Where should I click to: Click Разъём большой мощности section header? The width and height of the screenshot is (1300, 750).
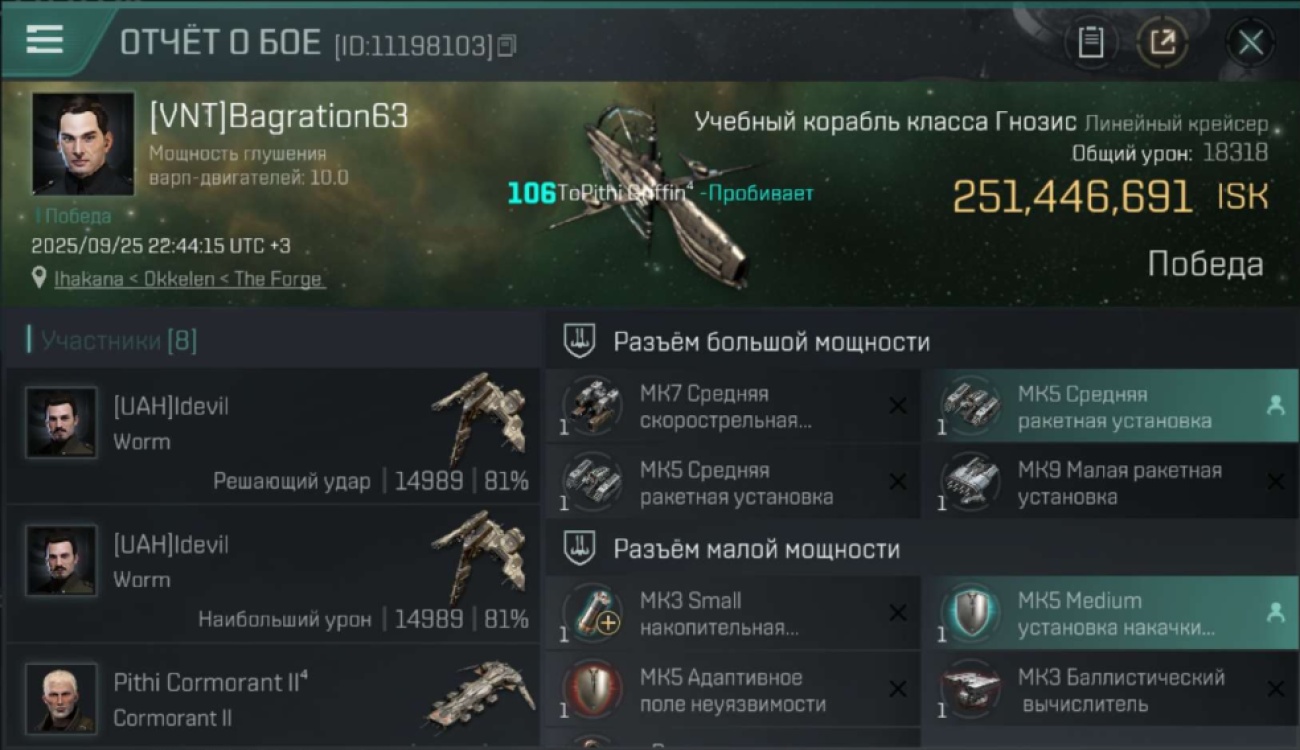tap(771, 342)
